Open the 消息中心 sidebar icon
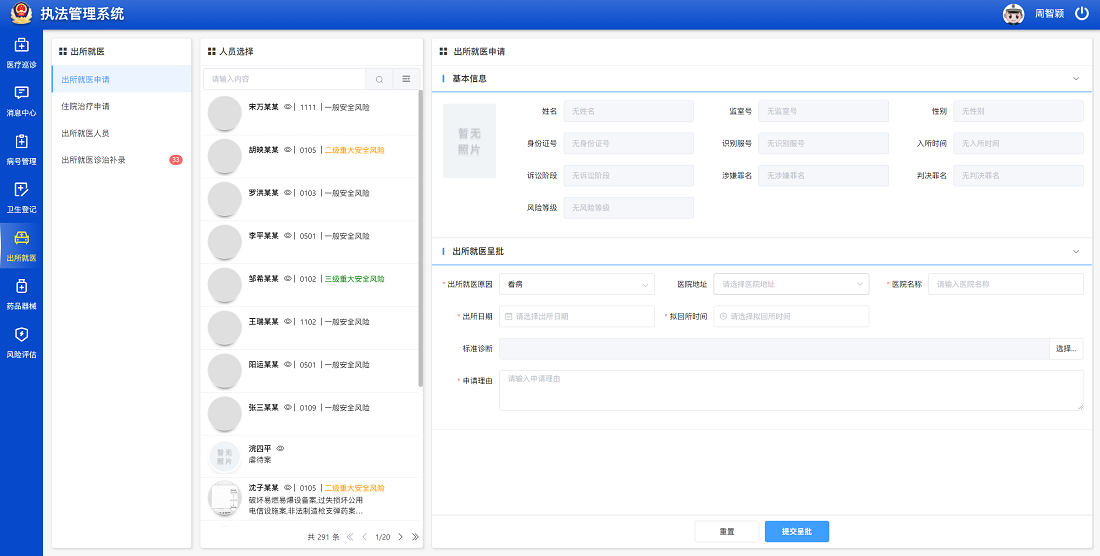The image size is (1100, 556). [21, 100]
